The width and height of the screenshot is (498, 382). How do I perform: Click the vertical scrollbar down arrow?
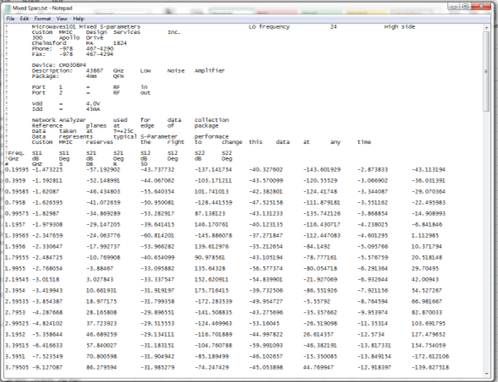pyautogui.click(x=486, y=373)
